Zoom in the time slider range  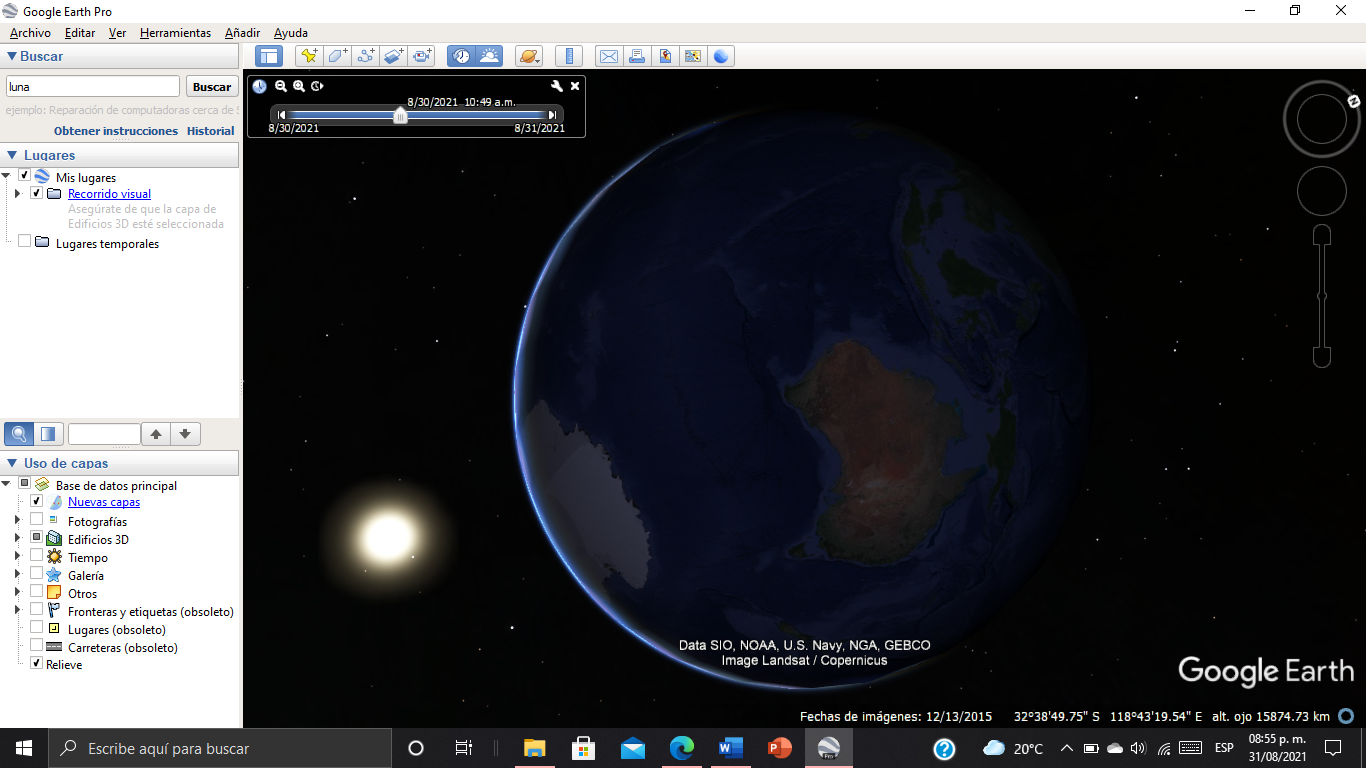click(299, 86)
